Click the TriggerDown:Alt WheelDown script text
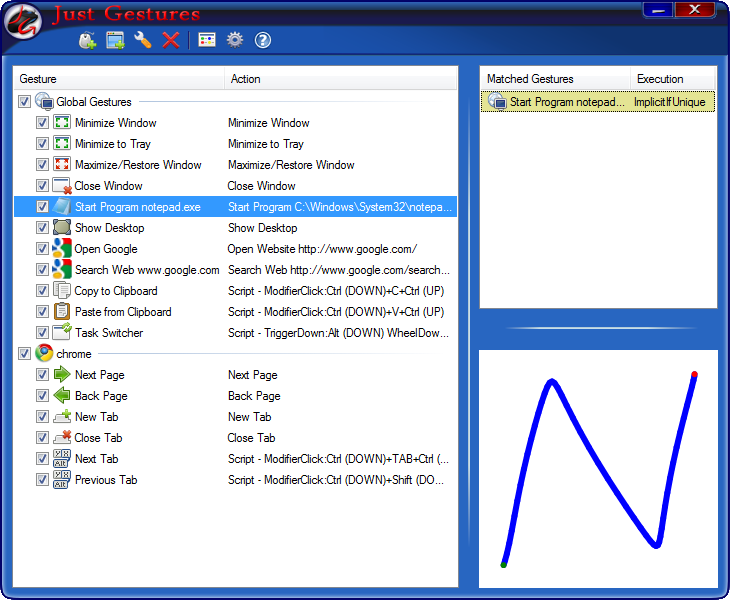Screen dimensions: 730x600 tap(338, 333)
